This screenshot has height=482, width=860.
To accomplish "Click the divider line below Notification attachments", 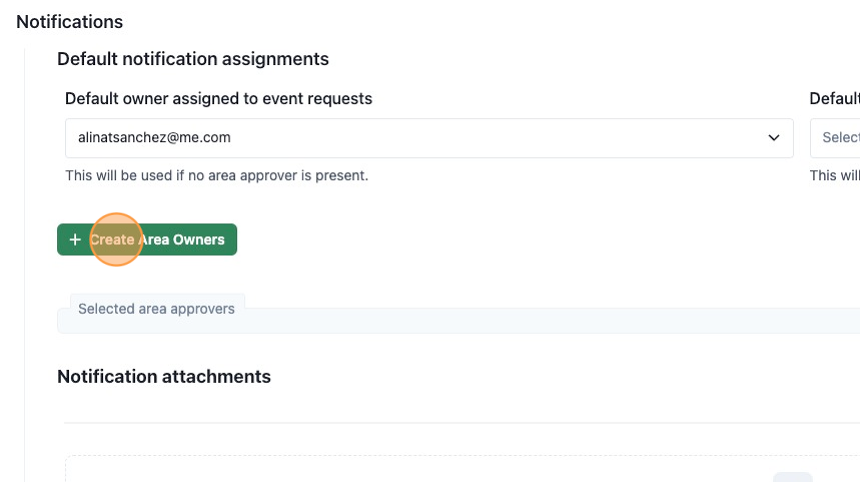I will pyautogui.click(x=462, y=423).
